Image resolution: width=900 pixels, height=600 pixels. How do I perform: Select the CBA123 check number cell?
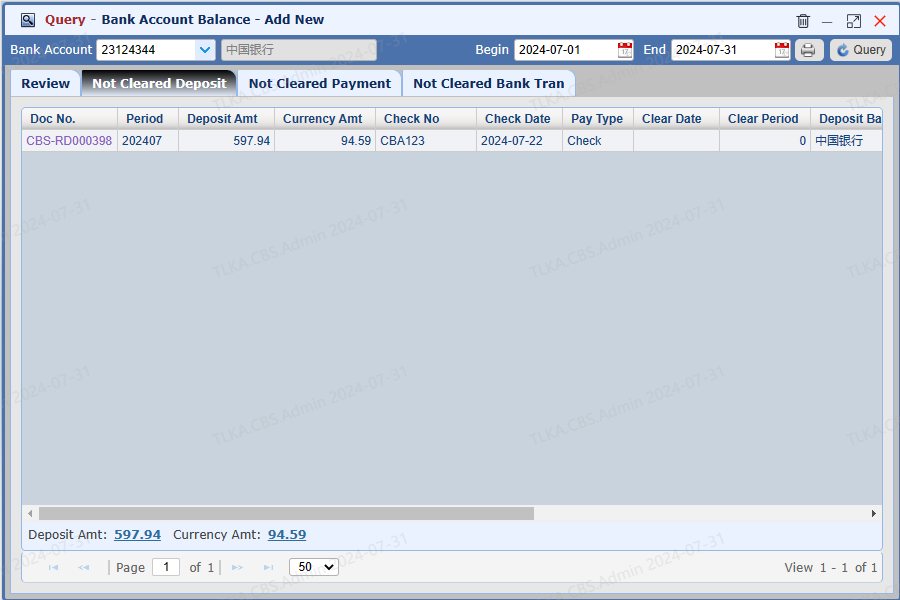click(x=426, y=141)
